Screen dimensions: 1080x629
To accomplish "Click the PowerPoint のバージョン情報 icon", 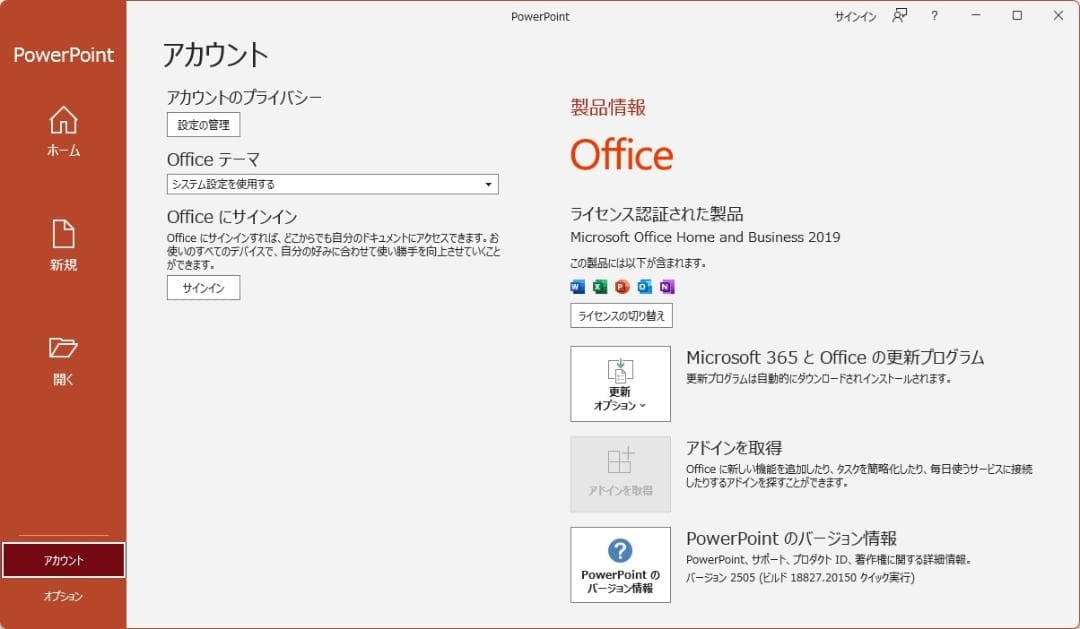I will click(x=619, y=565).
